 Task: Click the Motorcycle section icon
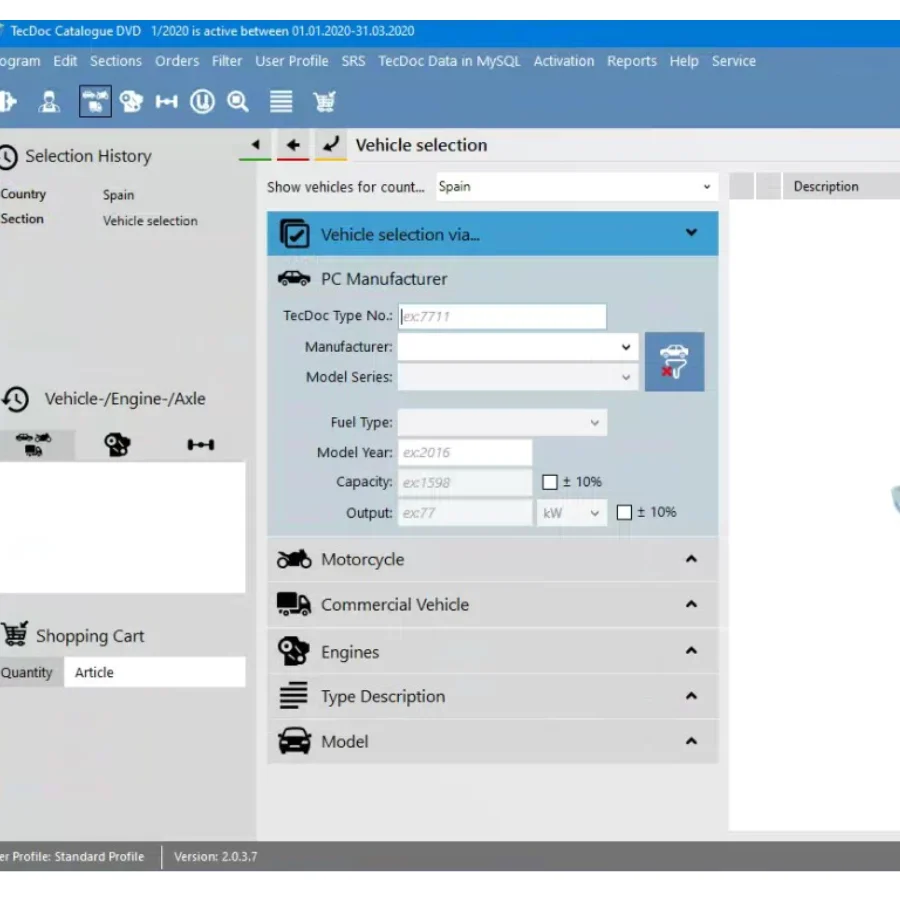tap(294, 559)
